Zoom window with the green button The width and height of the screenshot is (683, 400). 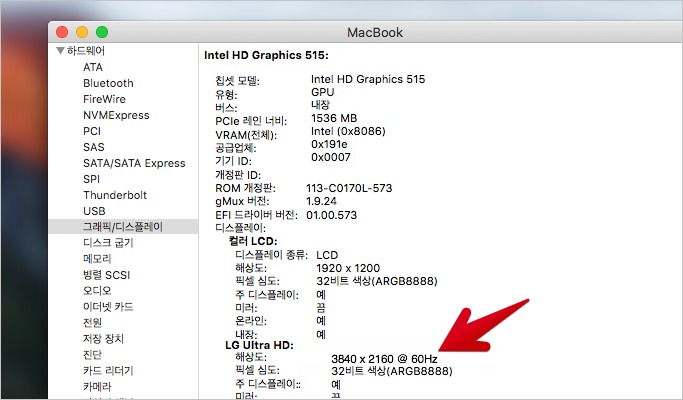(x=102, y=32)
